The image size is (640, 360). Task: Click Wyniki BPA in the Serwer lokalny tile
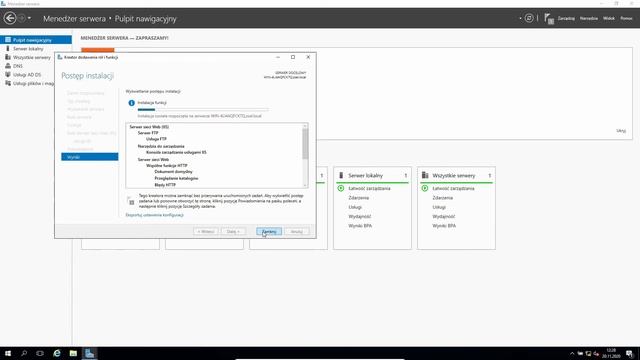pos(360,226)
